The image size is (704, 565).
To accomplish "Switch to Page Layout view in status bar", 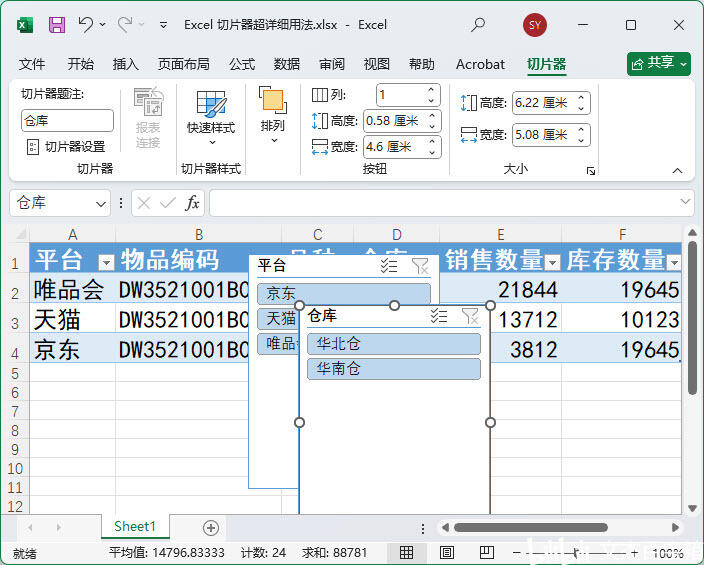I will pyautogui.click(x=447, y=552).
